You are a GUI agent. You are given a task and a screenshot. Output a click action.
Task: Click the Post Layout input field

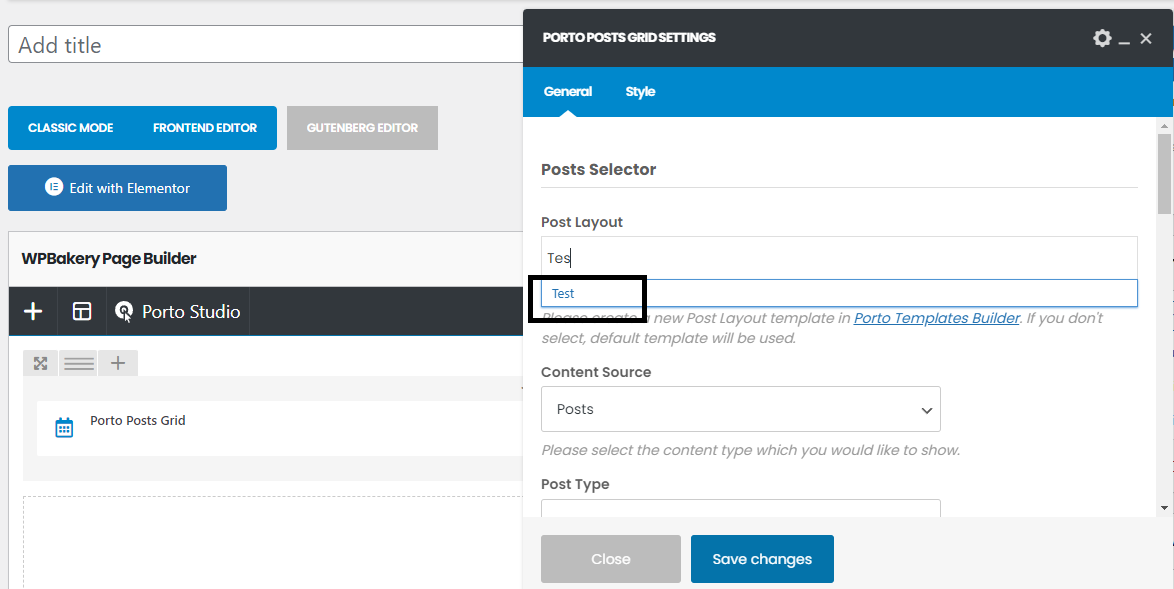point(839,258)
